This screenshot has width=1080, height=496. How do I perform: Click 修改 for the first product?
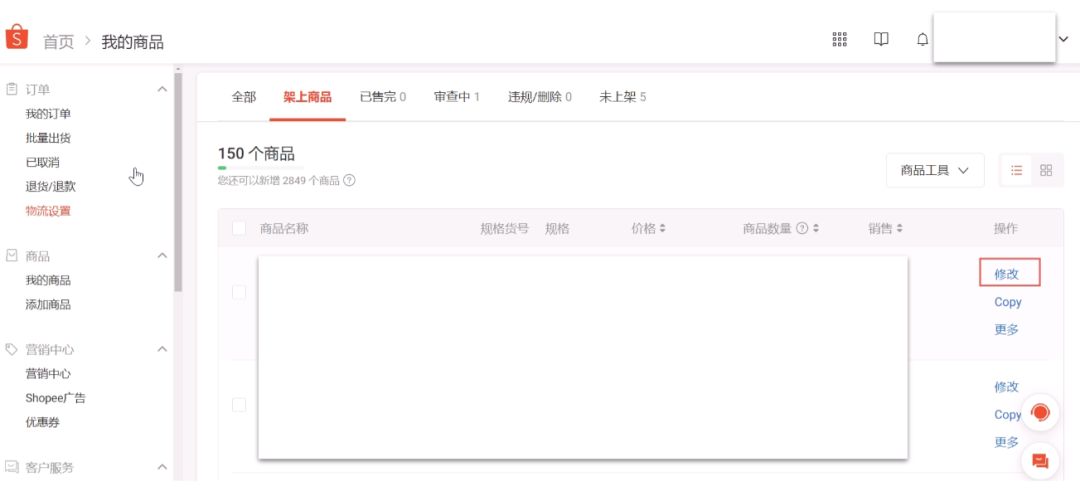click(x=1006, y=273)
